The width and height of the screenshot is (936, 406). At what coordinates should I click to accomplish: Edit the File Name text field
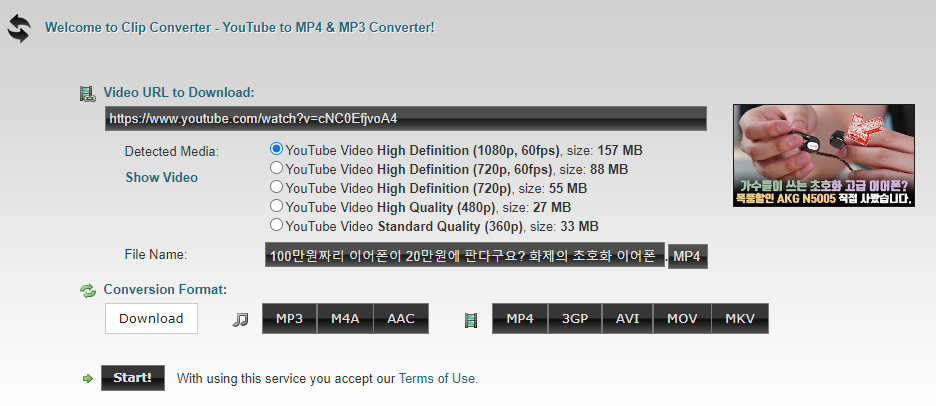[465, 256]
